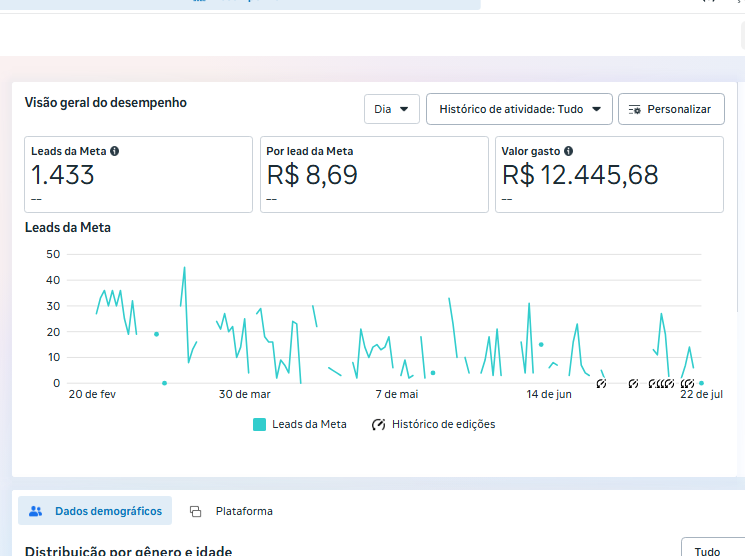Viewport: 745px width, 556px height.
Task: Toggle Histórico de edições legend label
Action: 443,424
